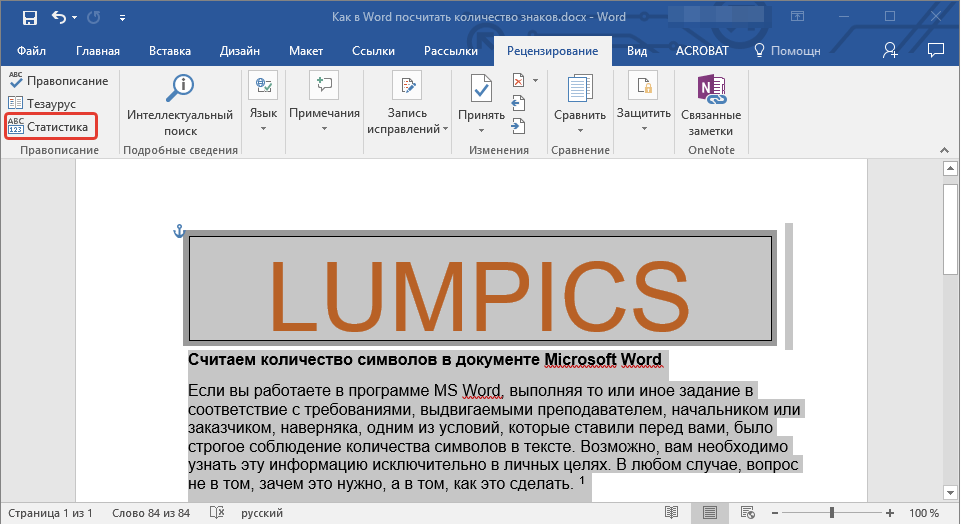Switch to Print Layout view in status bar

709,513
